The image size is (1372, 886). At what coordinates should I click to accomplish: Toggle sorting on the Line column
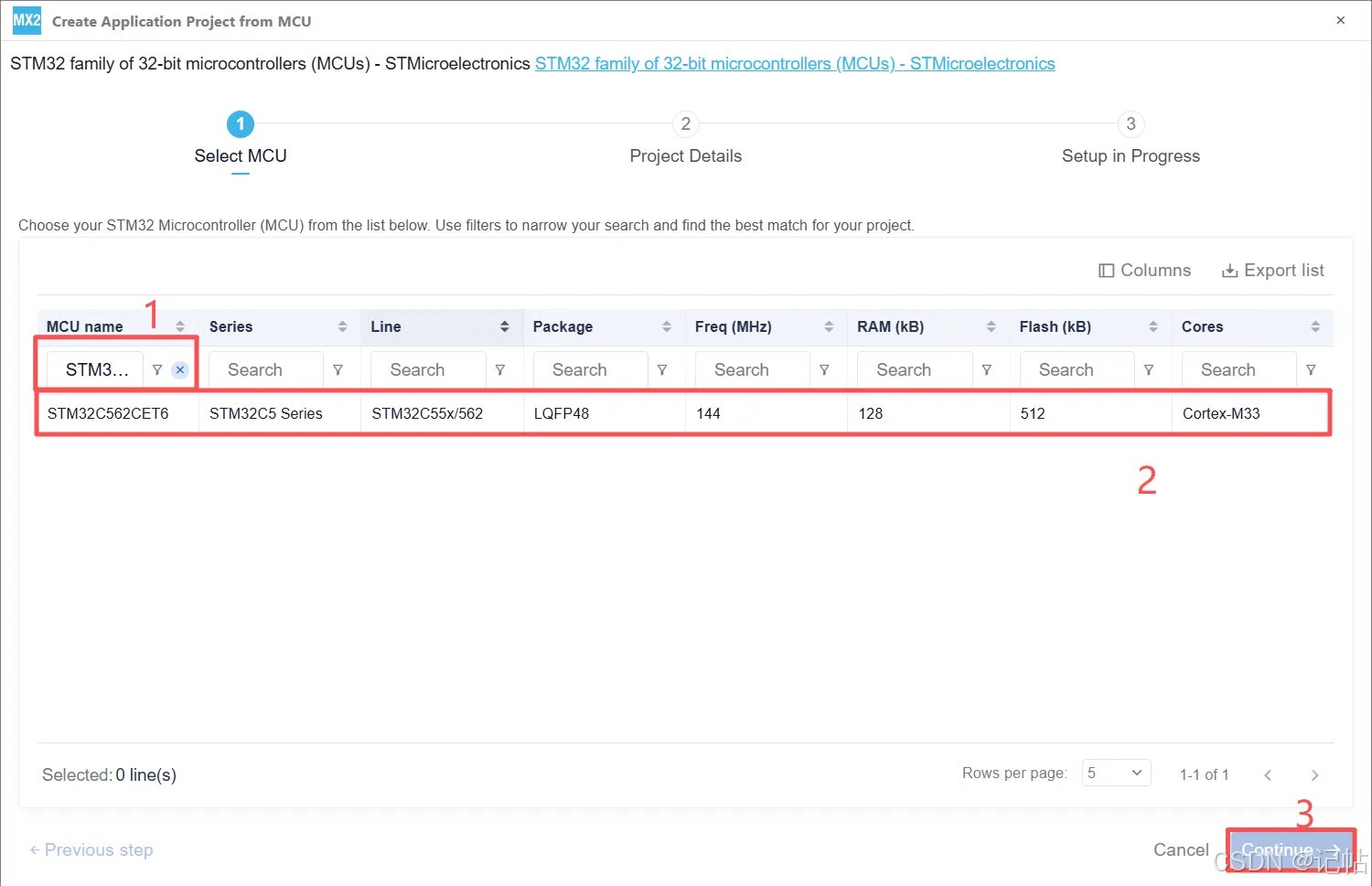[504, 326]
